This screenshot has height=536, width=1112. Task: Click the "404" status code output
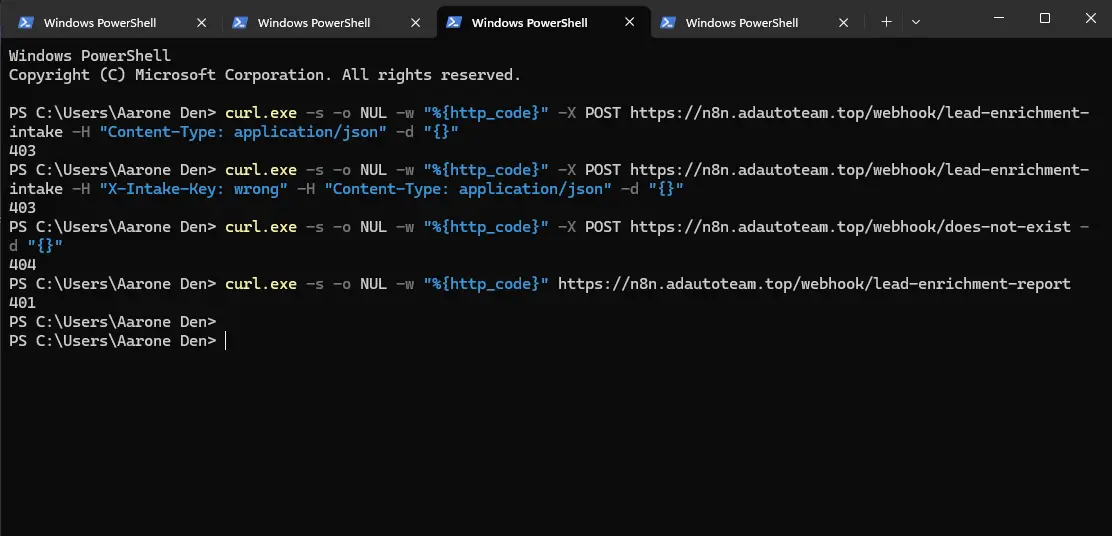(23, 264)
